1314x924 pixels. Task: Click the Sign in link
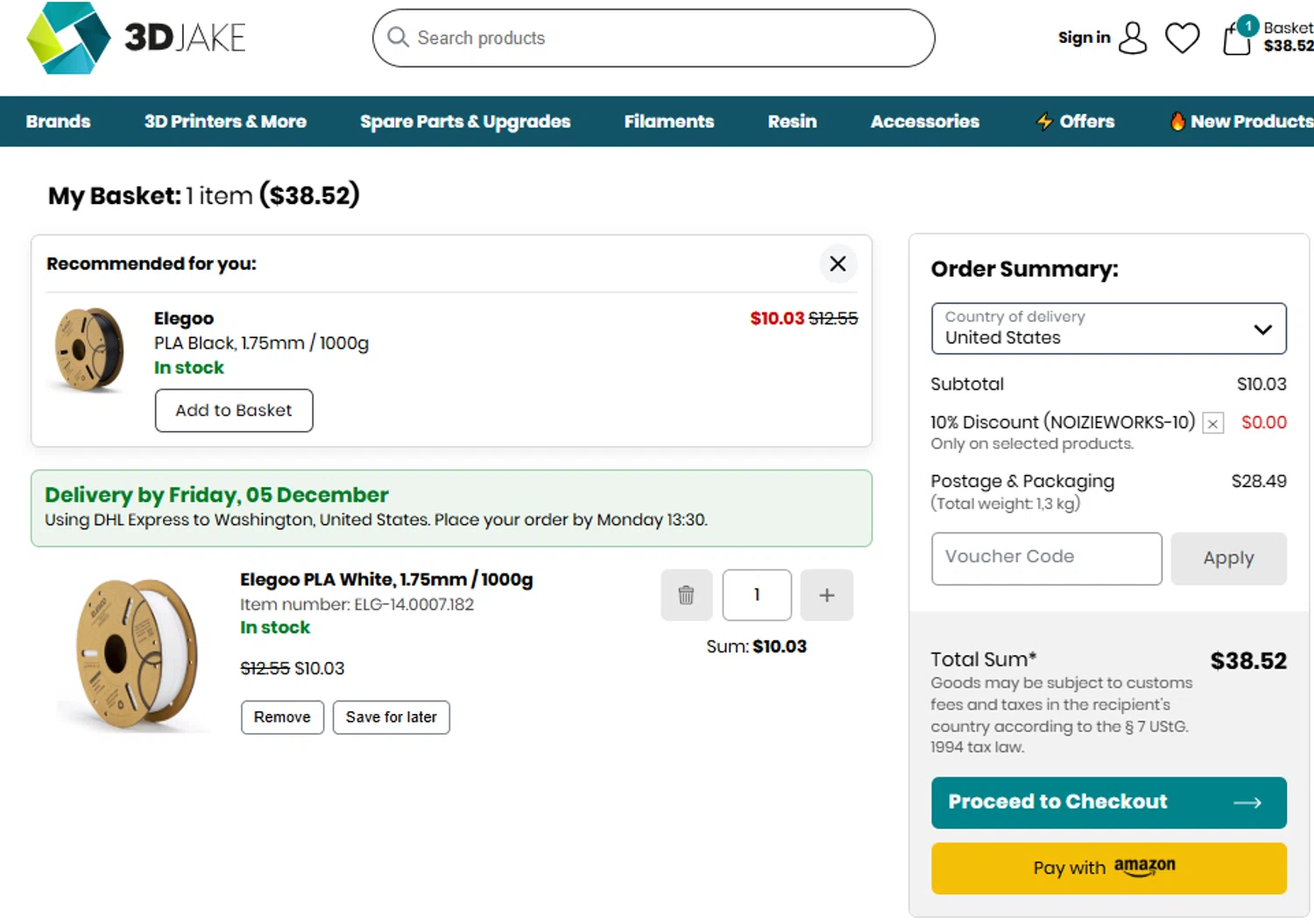(1084, 38)
